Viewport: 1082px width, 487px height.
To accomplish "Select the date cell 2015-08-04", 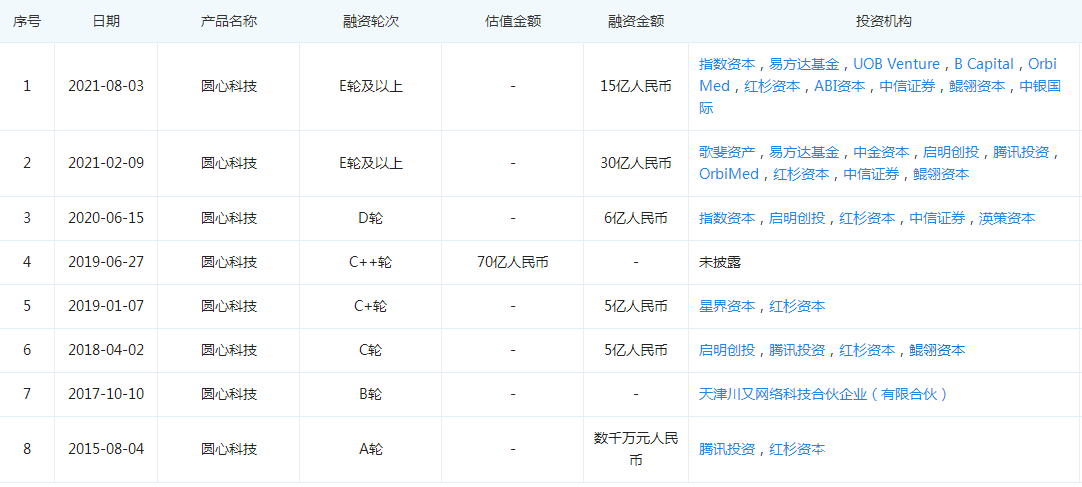I will (x=106, y=449).
